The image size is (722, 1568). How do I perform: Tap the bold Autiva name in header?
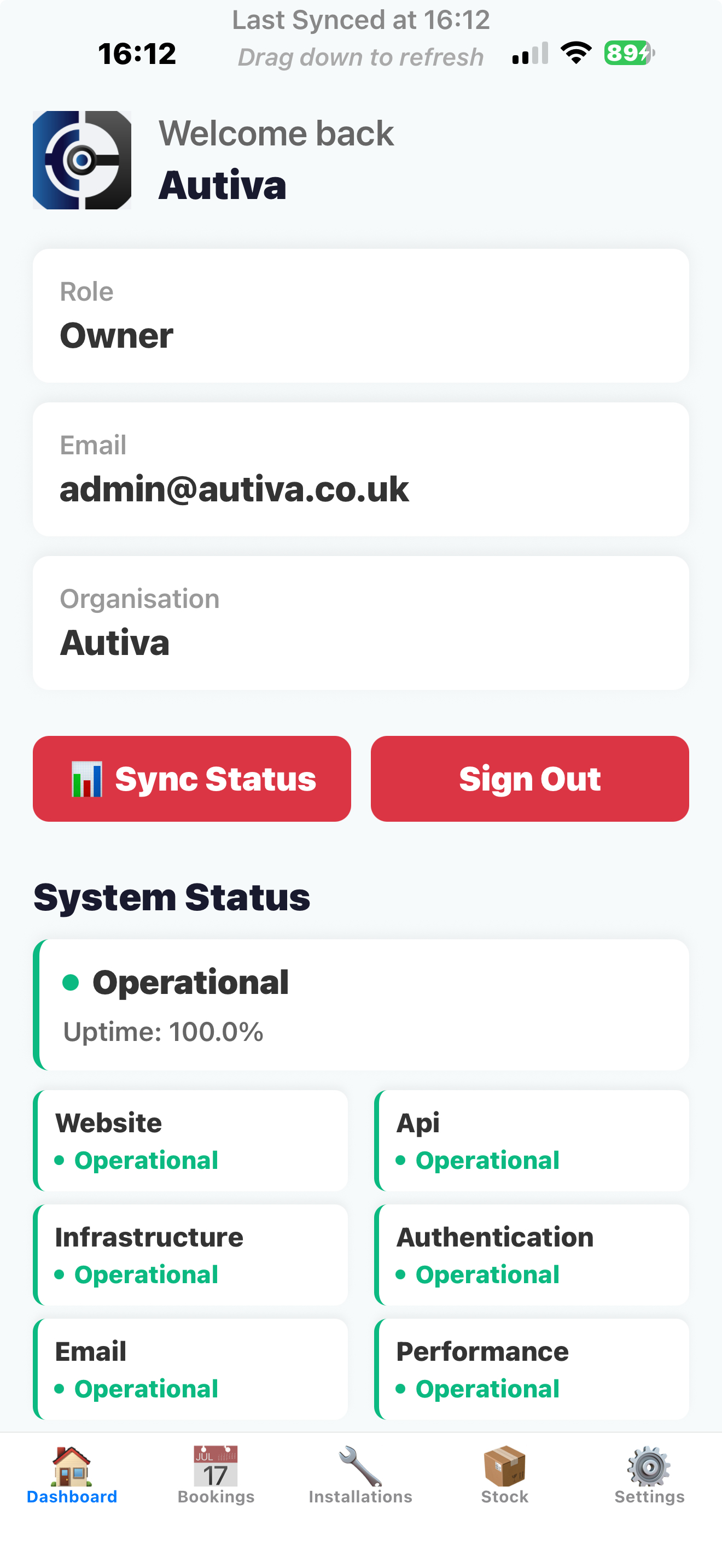click(222, 185)
